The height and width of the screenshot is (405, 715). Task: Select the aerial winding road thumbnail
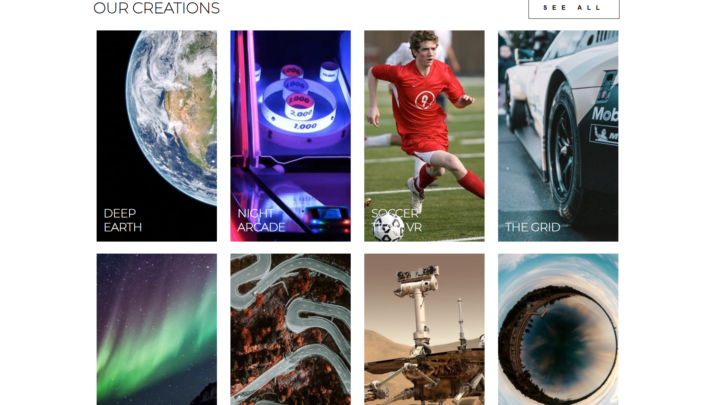click(290, 329)
